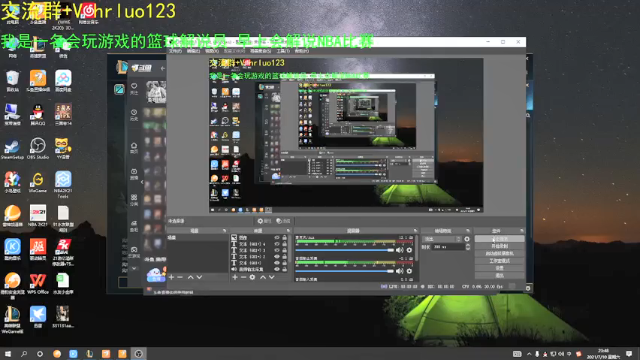Adjust the first mixer channel volume slider
The height and width of the screenshot is (360, 640).
(x=344, y=250)
